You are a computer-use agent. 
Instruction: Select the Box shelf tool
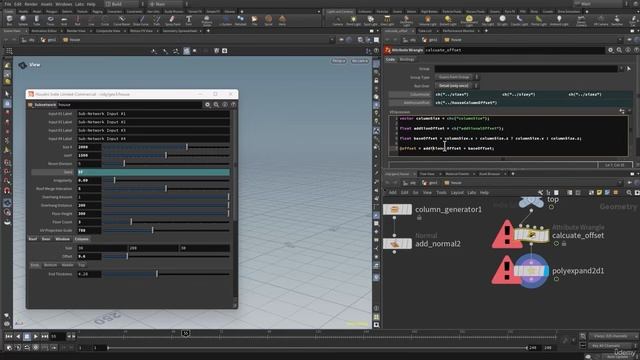coord(9,20)
